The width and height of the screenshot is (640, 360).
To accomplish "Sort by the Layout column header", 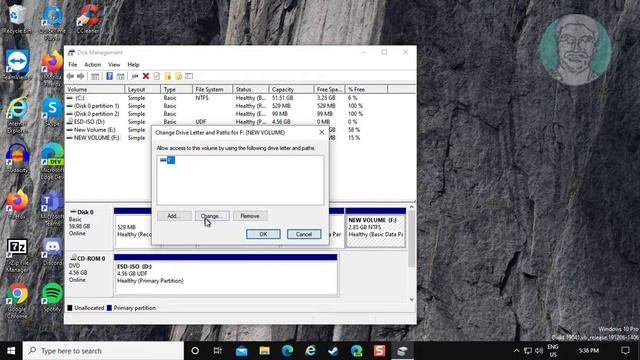I will (142, 89).
